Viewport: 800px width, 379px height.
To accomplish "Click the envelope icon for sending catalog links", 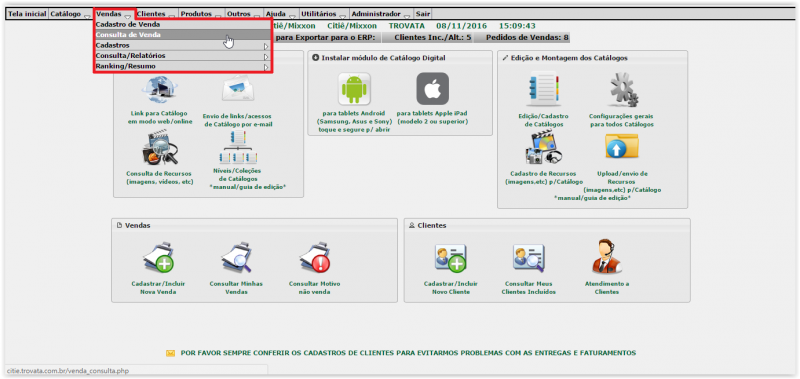I will pyautogui.click(x=238, y=88).
